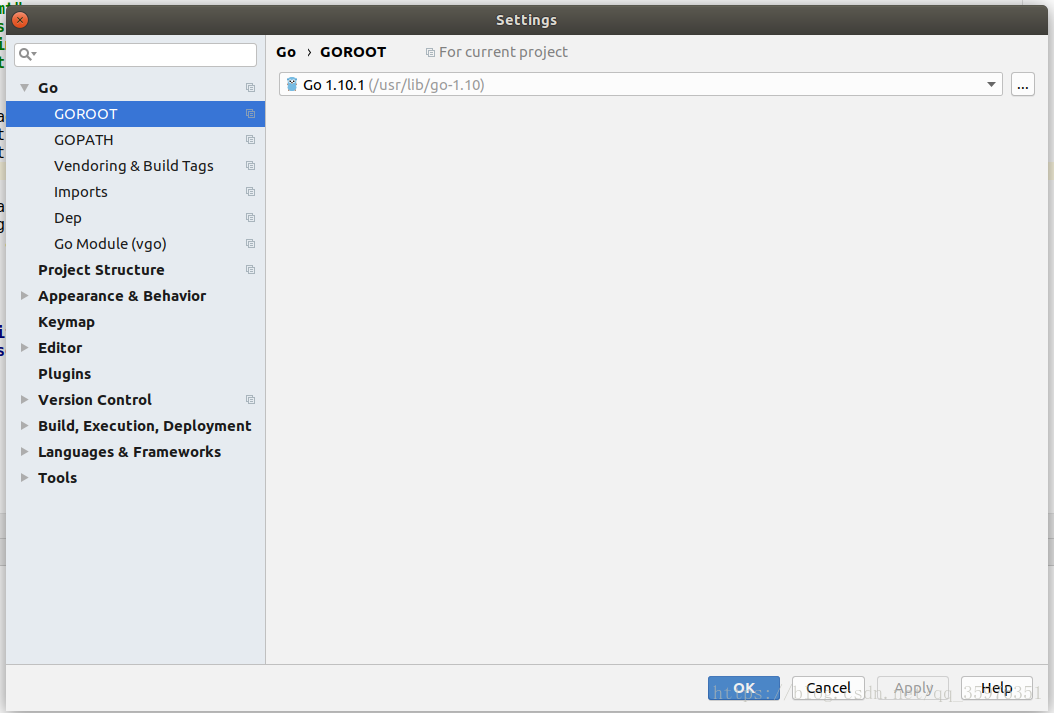
Task: Click the project-level icon beside the Go row
Action: tap(250, 88)
